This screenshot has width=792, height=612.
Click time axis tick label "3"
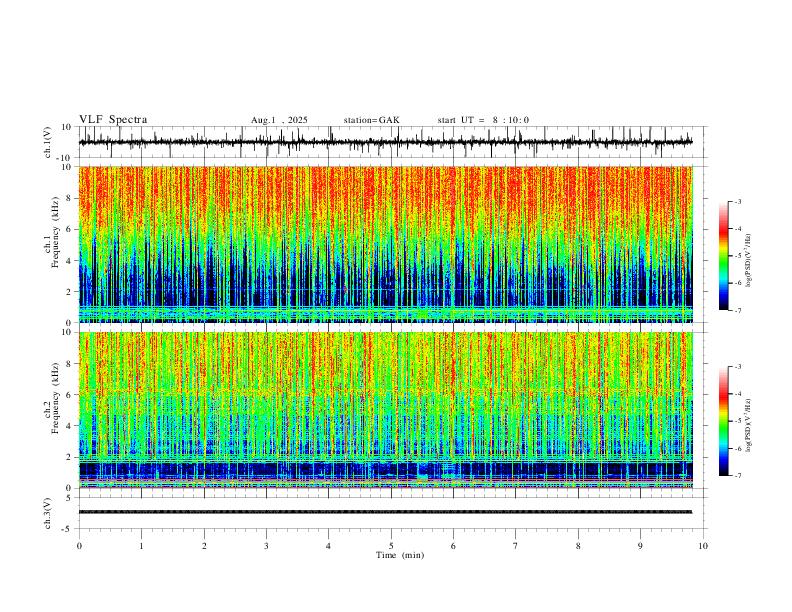pyautogui.click(x=266, y=546)
